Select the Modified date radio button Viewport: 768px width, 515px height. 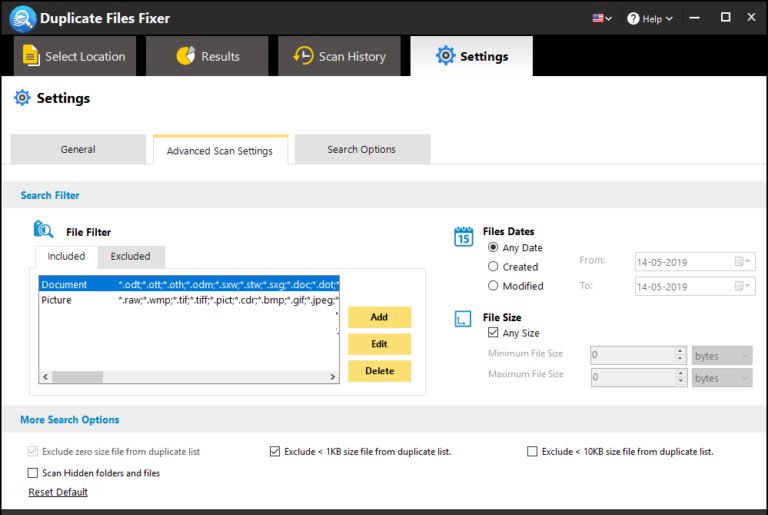coord(493,286)
